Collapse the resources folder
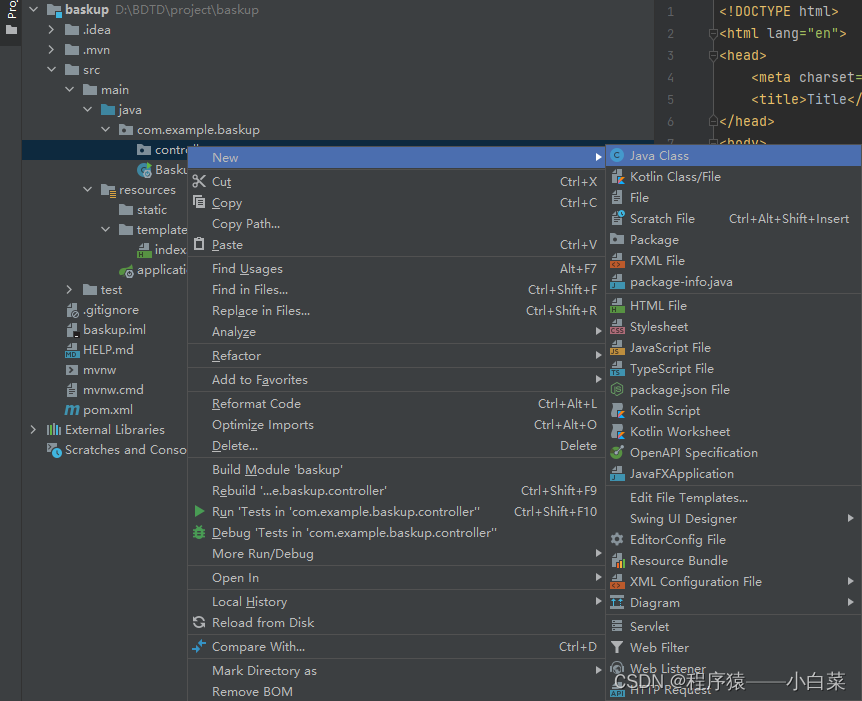This screenshot has width=862, height=701. (x=87, y=189)
